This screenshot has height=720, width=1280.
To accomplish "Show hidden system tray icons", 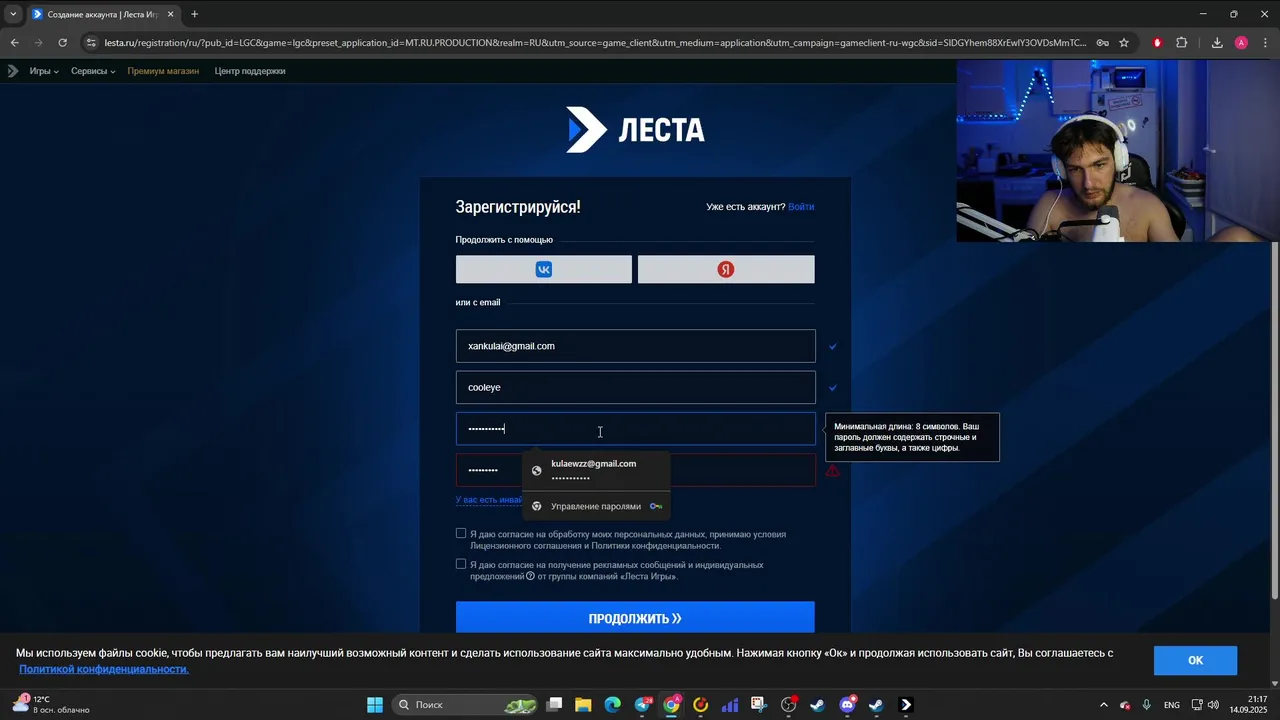I will point(1104,705).
